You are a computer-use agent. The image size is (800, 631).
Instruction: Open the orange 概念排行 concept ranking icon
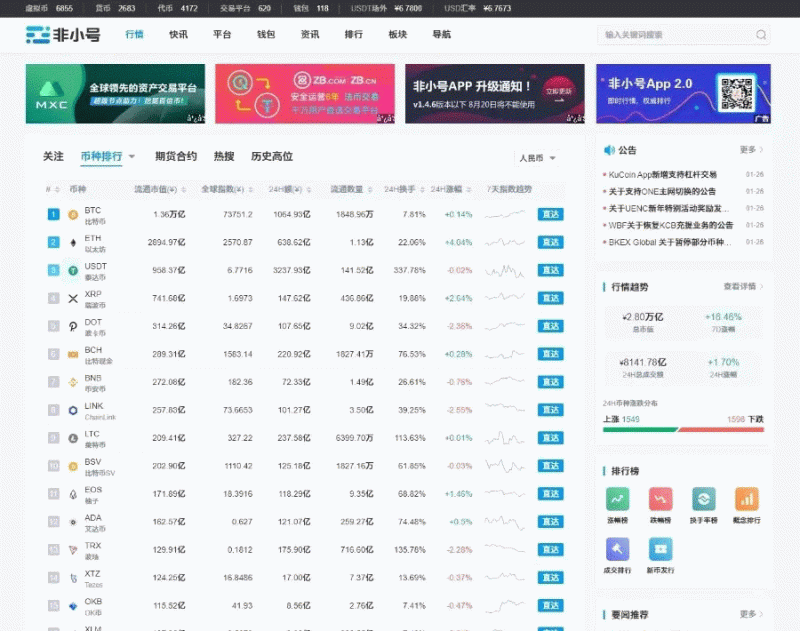coord(748,498)
